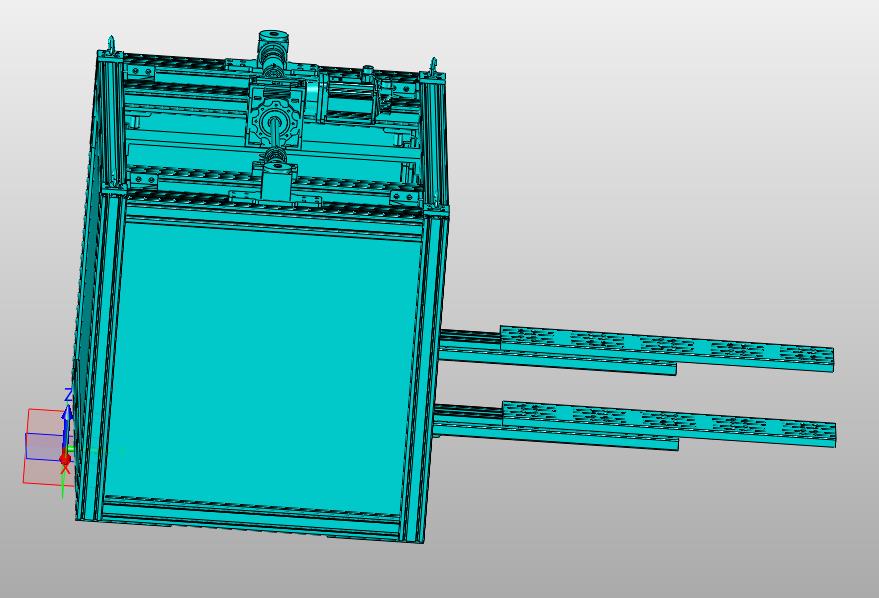The height and width of the screenshot is (598, 879).
Task: Click the red X axis label
Action: pos(65,469)
